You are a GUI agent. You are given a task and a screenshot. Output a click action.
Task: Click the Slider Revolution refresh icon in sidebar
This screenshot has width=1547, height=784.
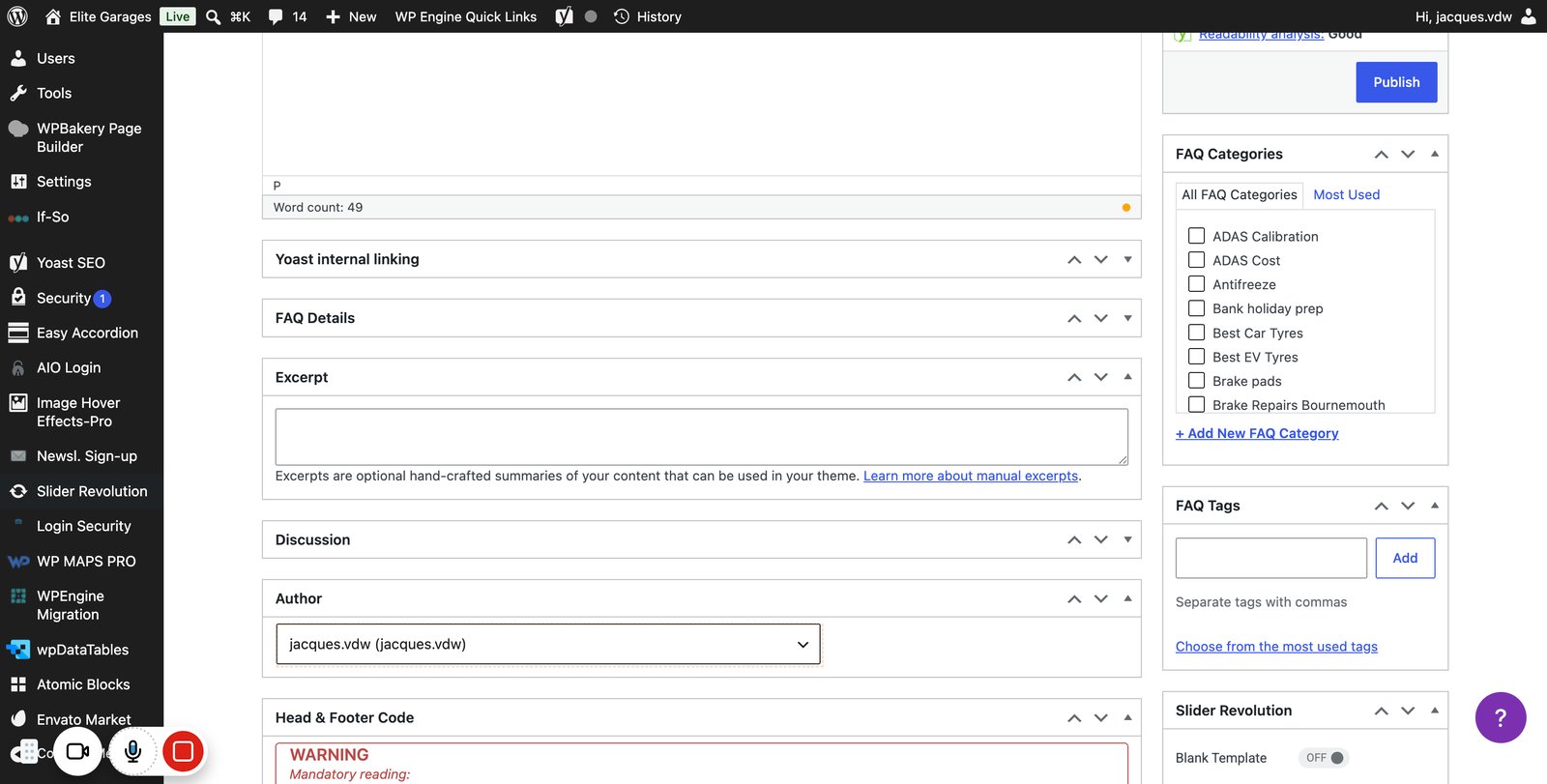pyautogui.click(x=18, y=491)
